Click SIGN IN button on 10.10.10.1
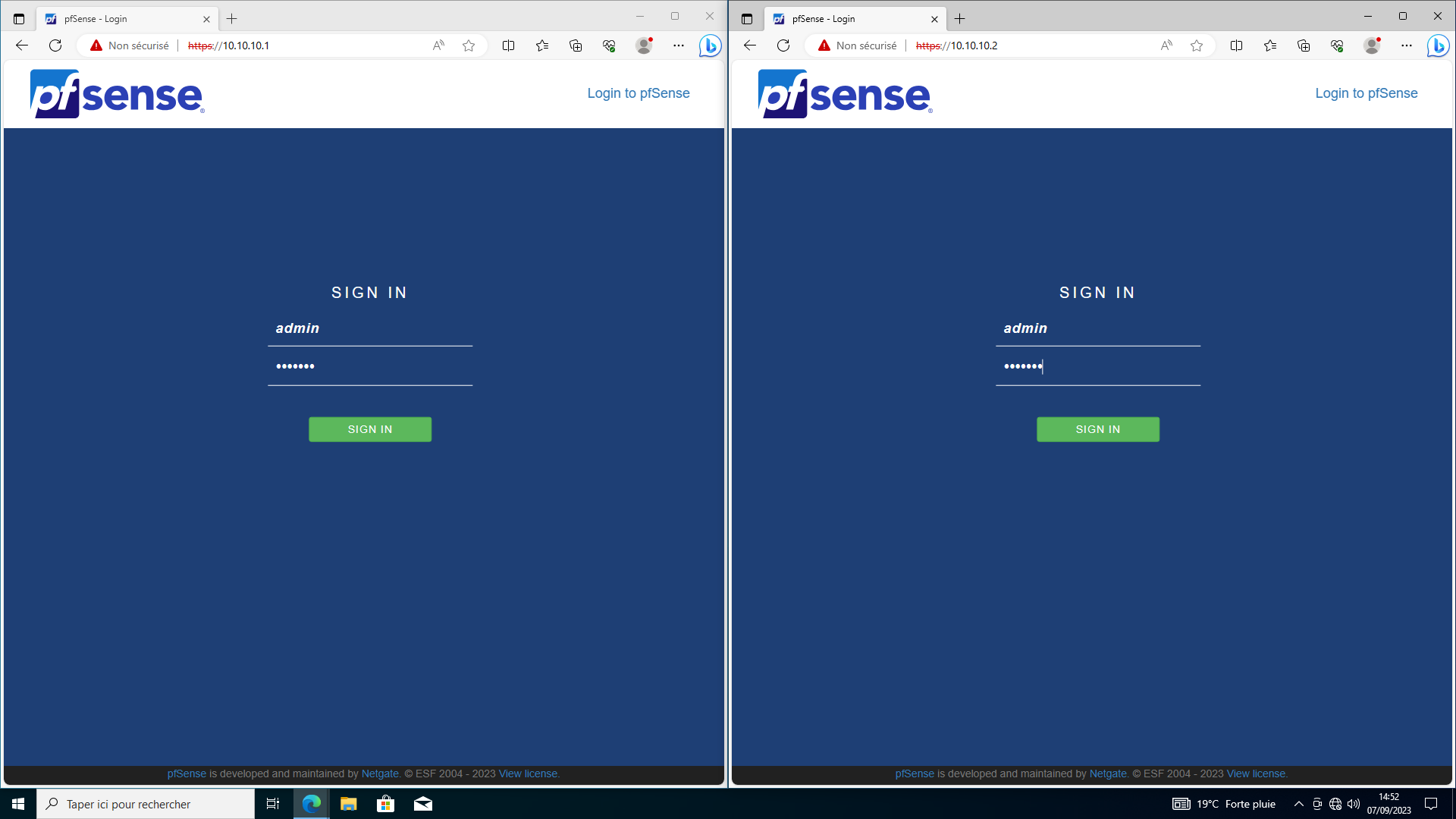This screenshot has width=1456, height=819. click(370, 429)
